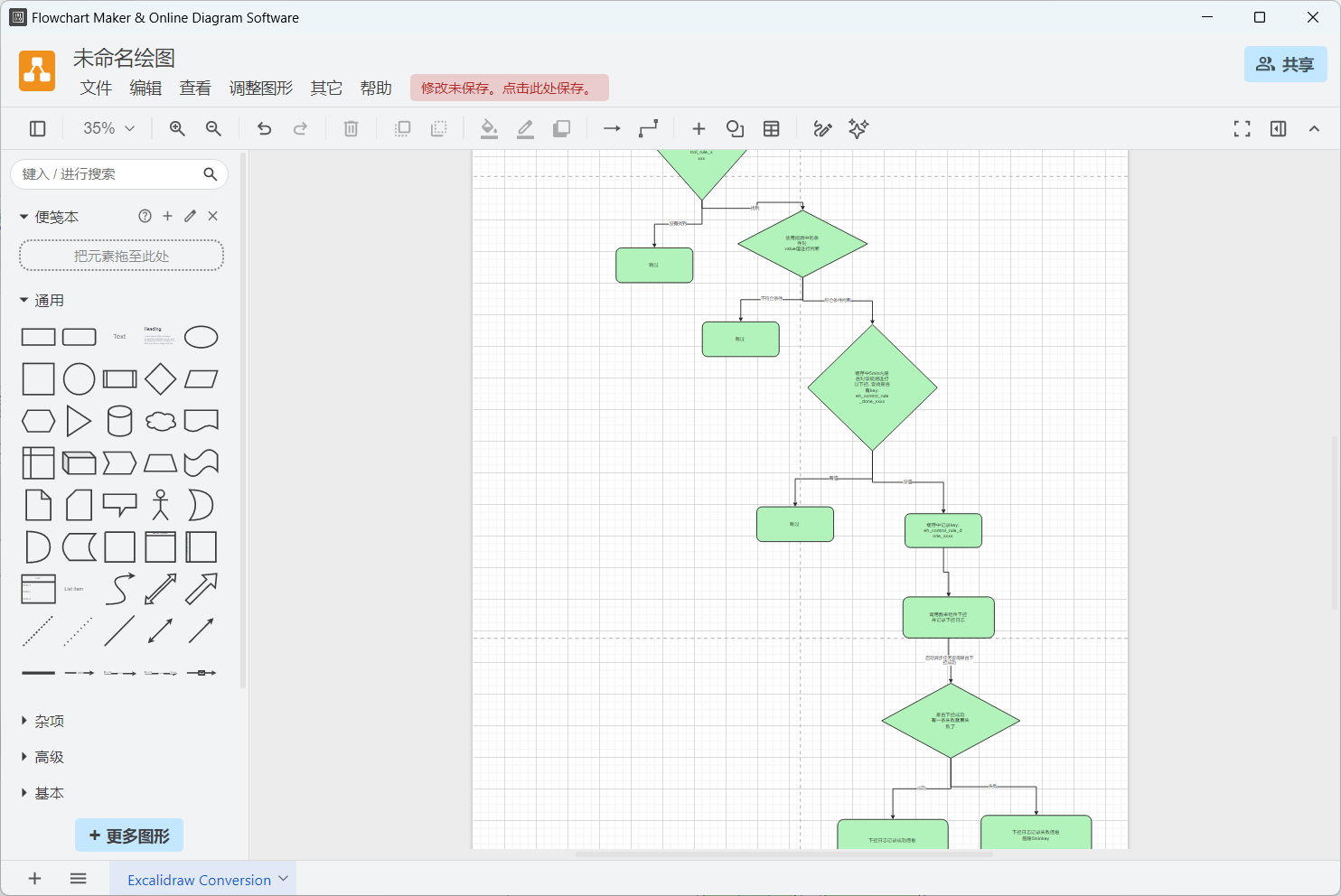
Task: Enter fullscreen mode
Action: click(x=1242, y=129)
